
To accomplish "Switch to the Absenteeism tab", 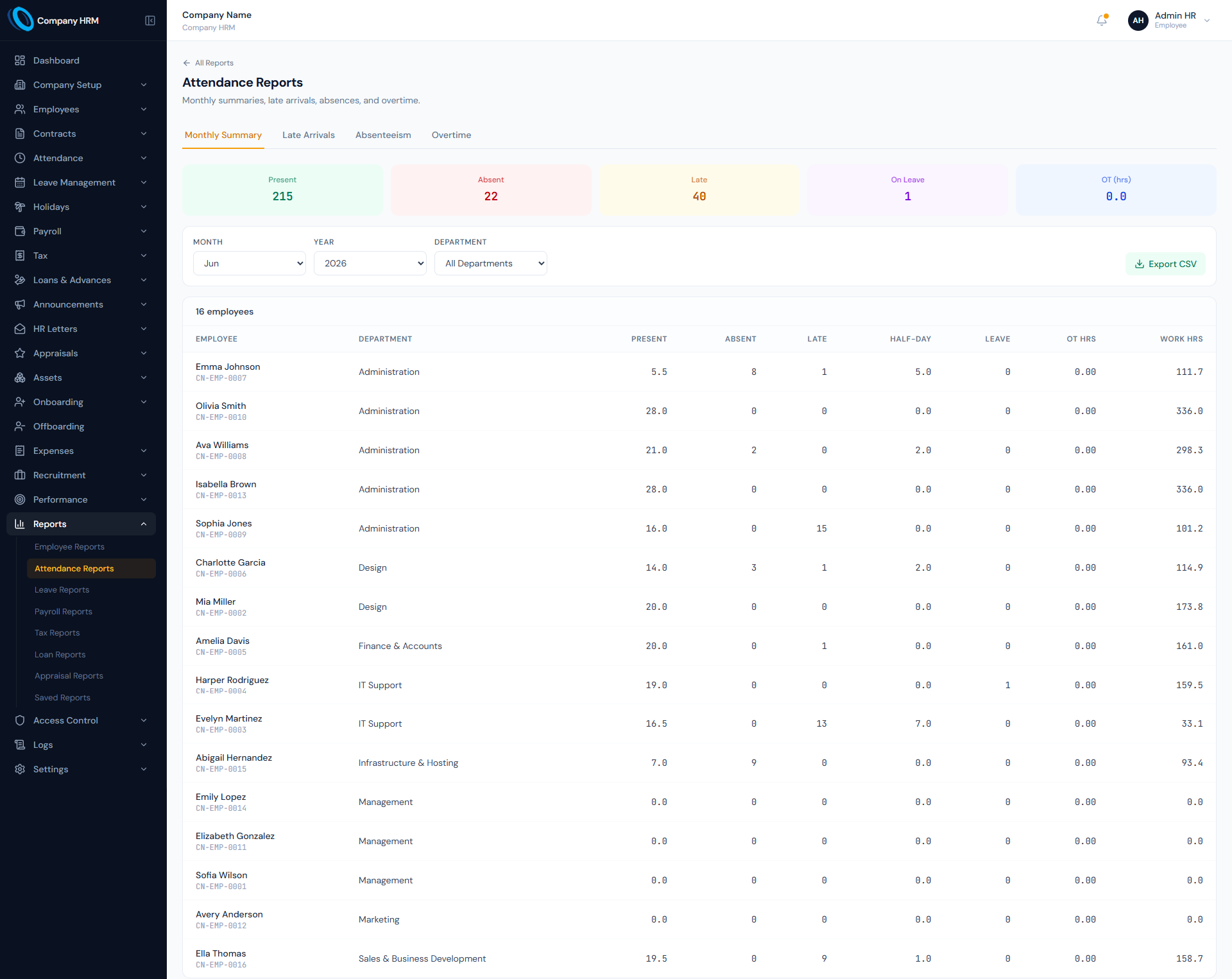I will pyautogui.click(x=383, y=135).
